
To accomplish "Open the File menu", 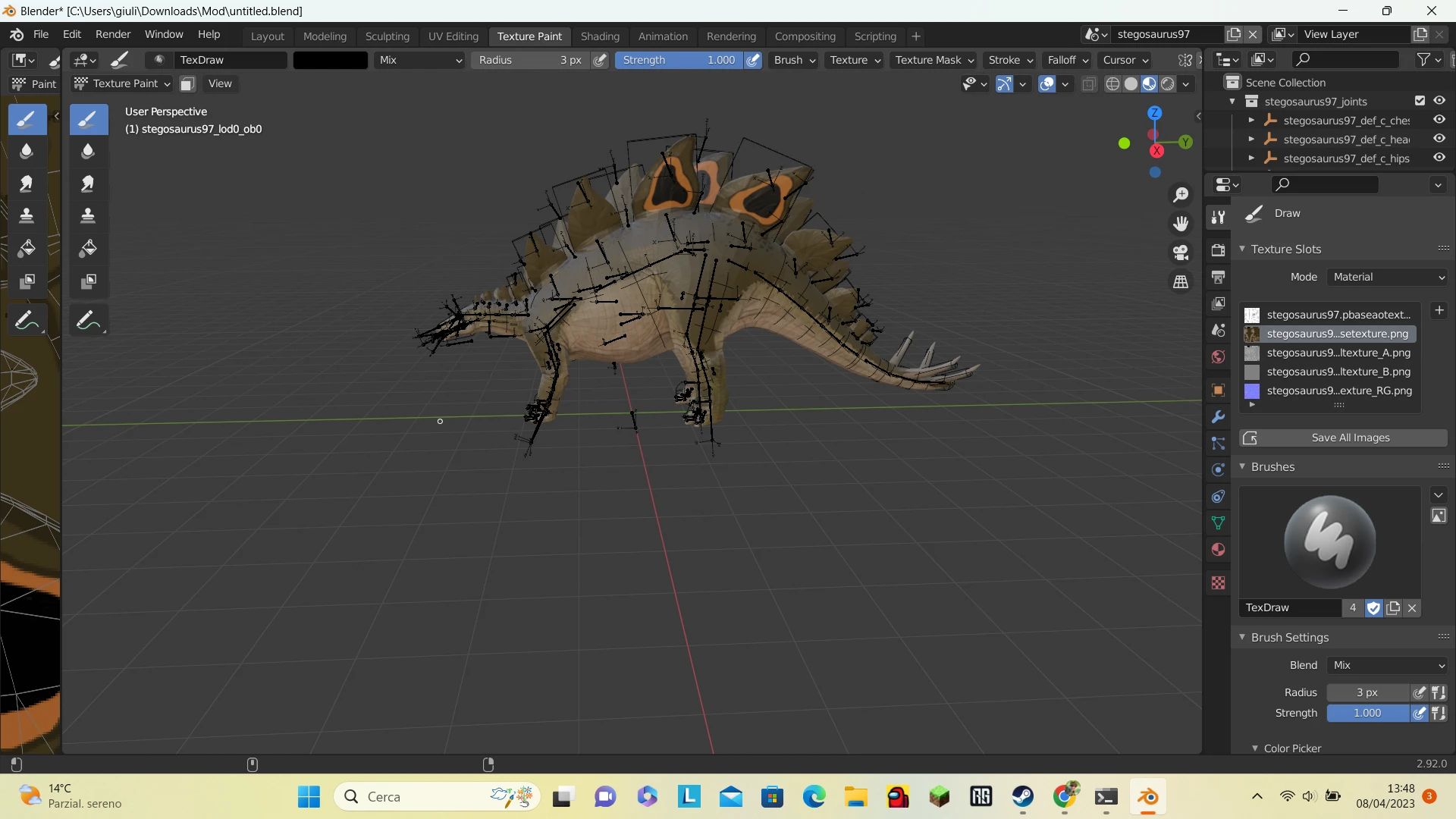I will coord(41,35).
